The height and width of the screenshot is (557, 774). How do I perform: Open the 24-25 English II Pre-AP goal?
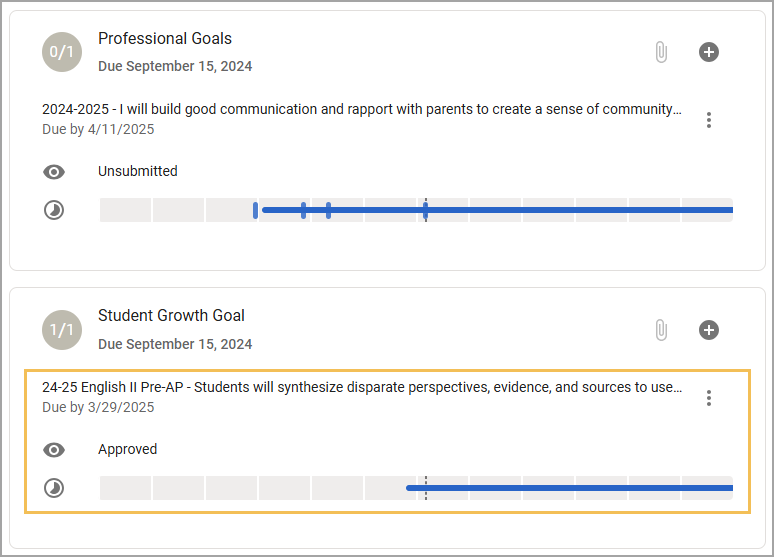(x=362, y=387)
